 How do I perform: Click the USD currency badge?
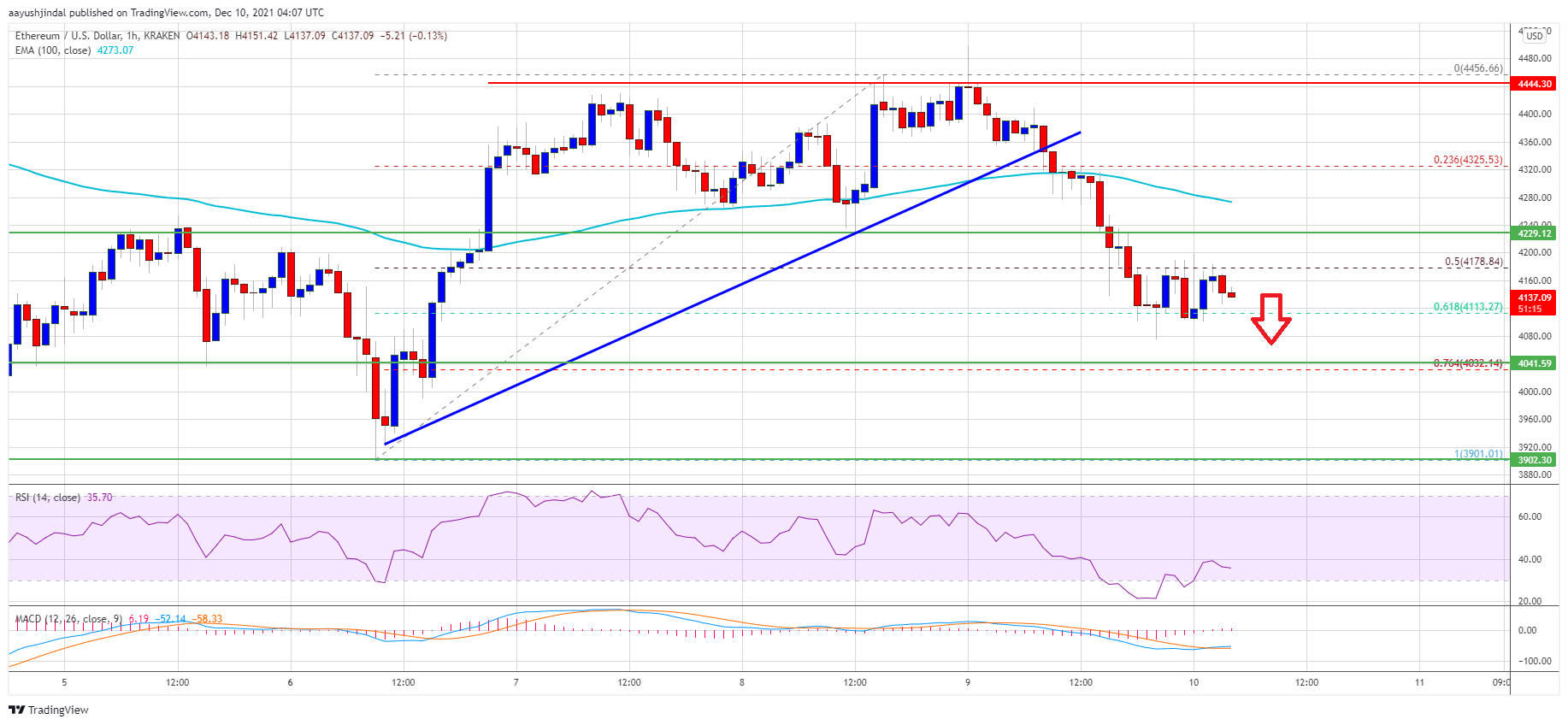pyautogui.click(x=1535, y=36)
